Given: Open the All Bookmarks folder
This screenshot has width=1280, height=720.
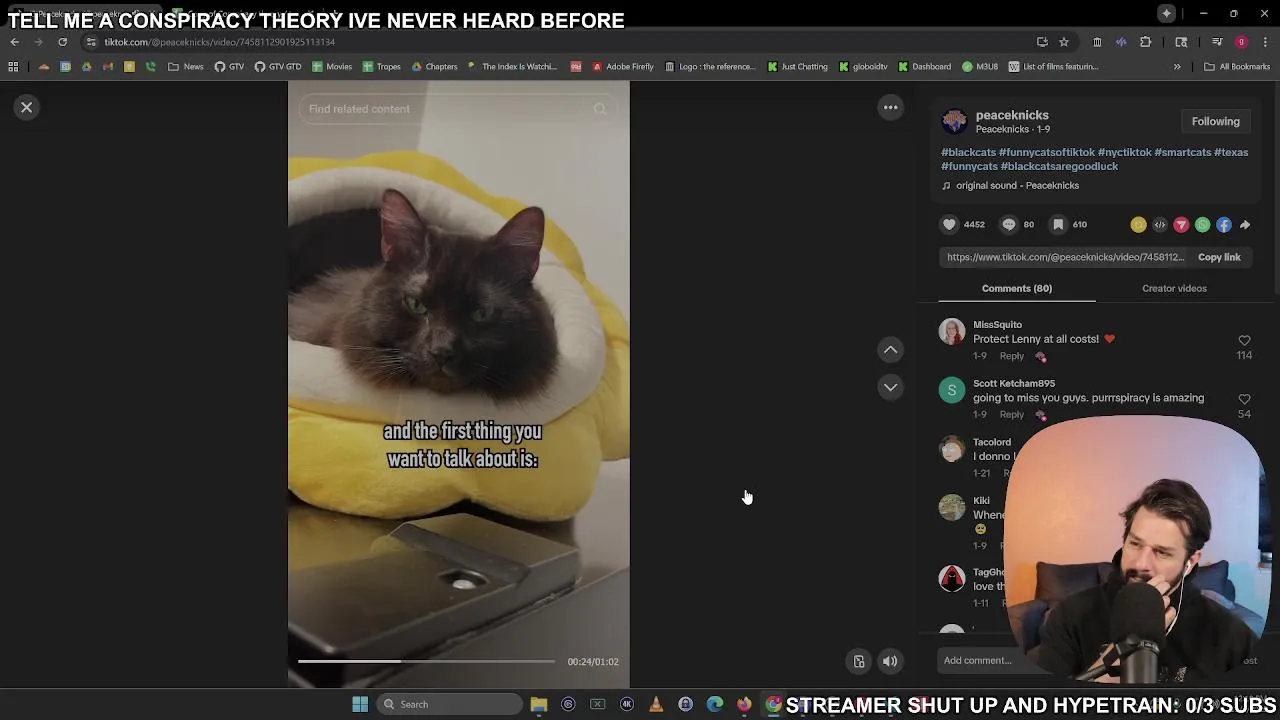Looking at the screenshot, I should tap(1237, 67).
